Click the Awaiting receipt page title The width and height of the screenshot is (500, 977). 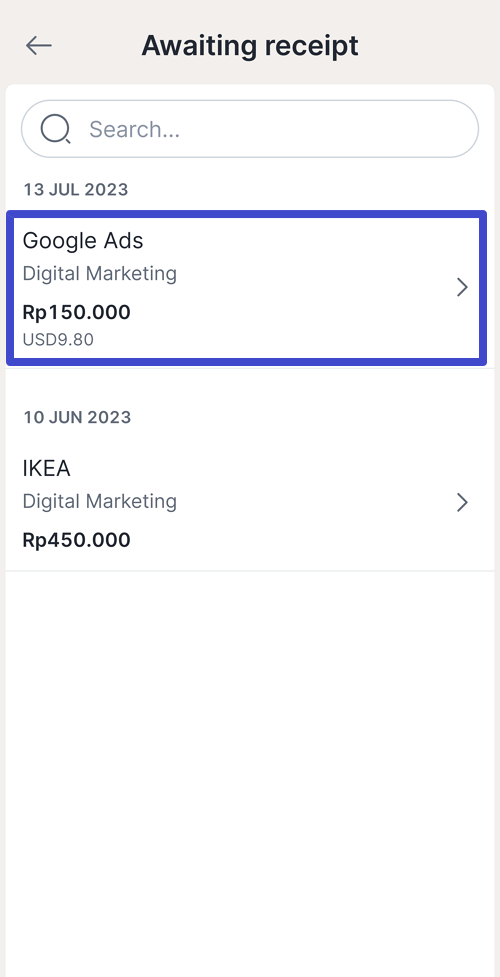pos(250,45)
